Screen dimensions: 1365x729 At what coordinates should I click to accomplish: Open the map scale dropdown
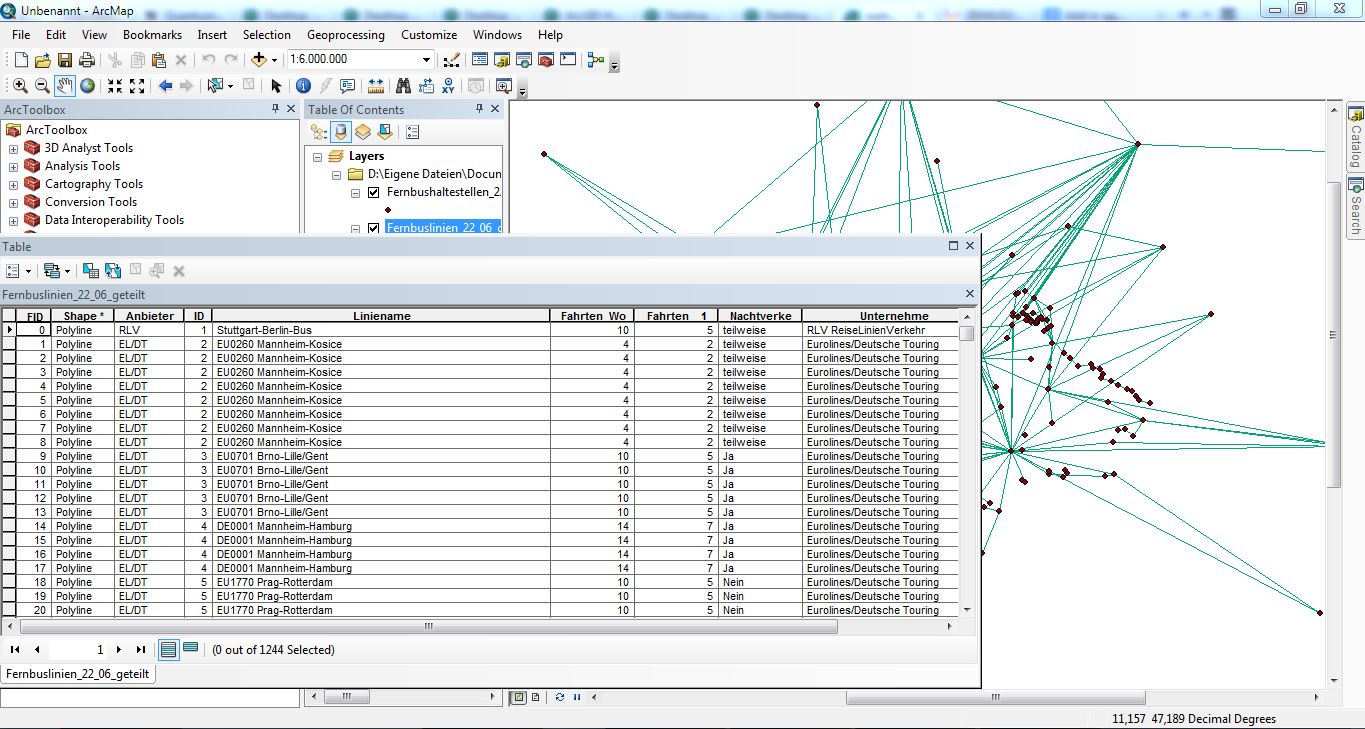[426, 60]
